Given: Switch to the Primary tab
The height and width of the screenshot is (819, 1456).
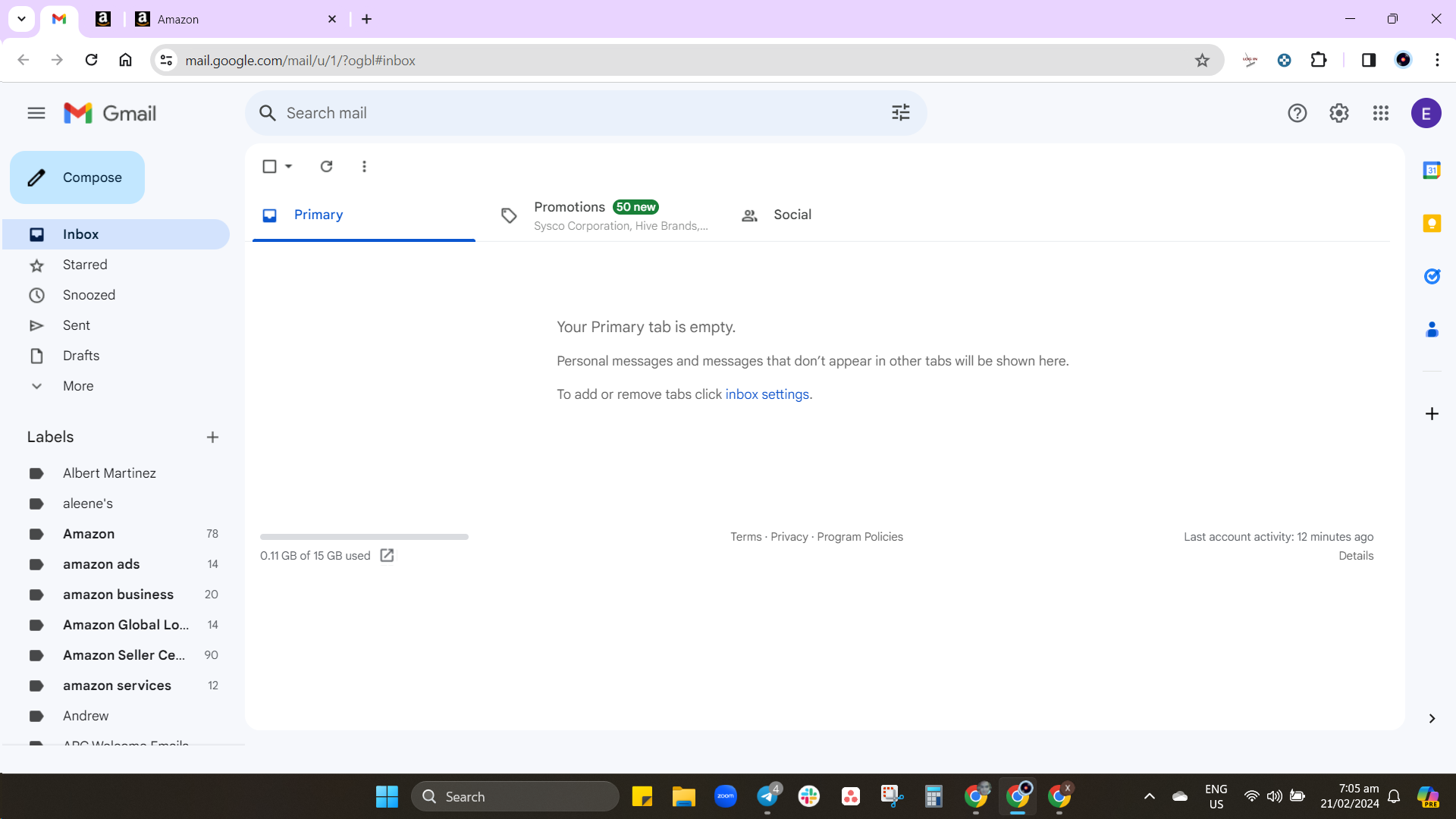Looking at the screenshot, I should coord(364,215).
